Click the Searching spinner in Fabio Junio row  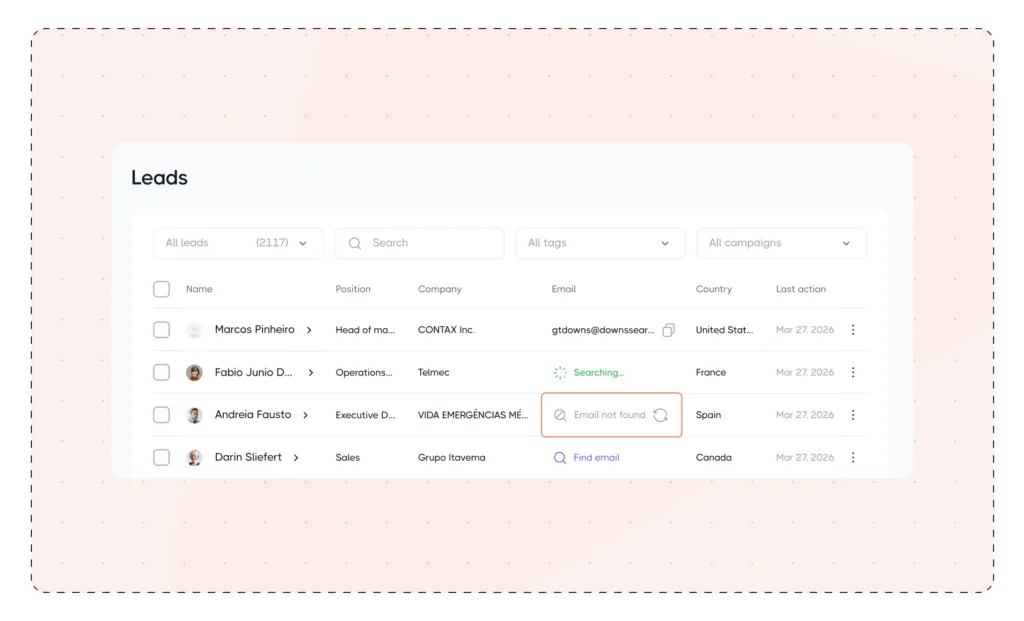[560, 372]
